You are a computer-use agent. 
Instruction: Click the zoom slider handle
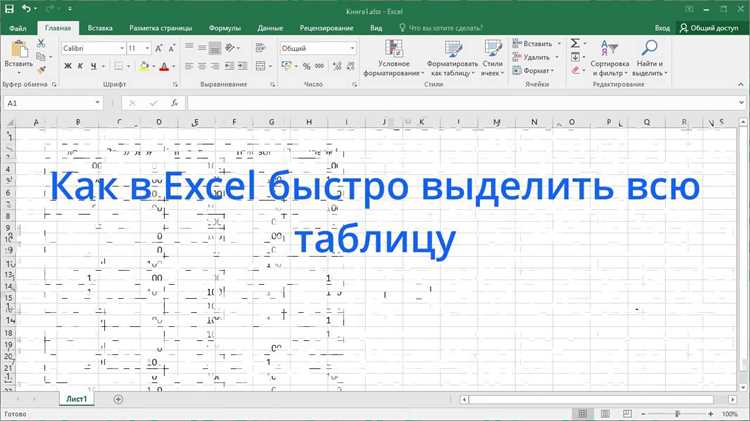pyautogui.click(x=677, y=413)
